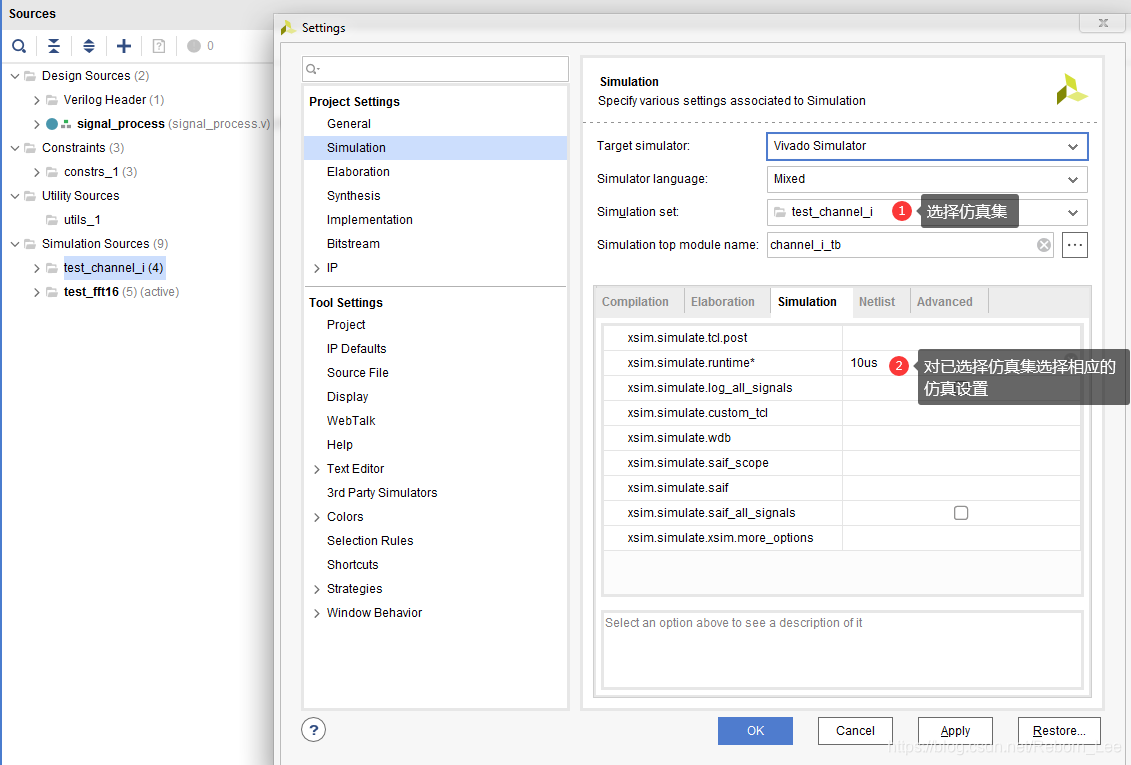This screenshot has height=765, width=1131.
Task: Click the help question mark button in Settings
Action: (314, 730)
